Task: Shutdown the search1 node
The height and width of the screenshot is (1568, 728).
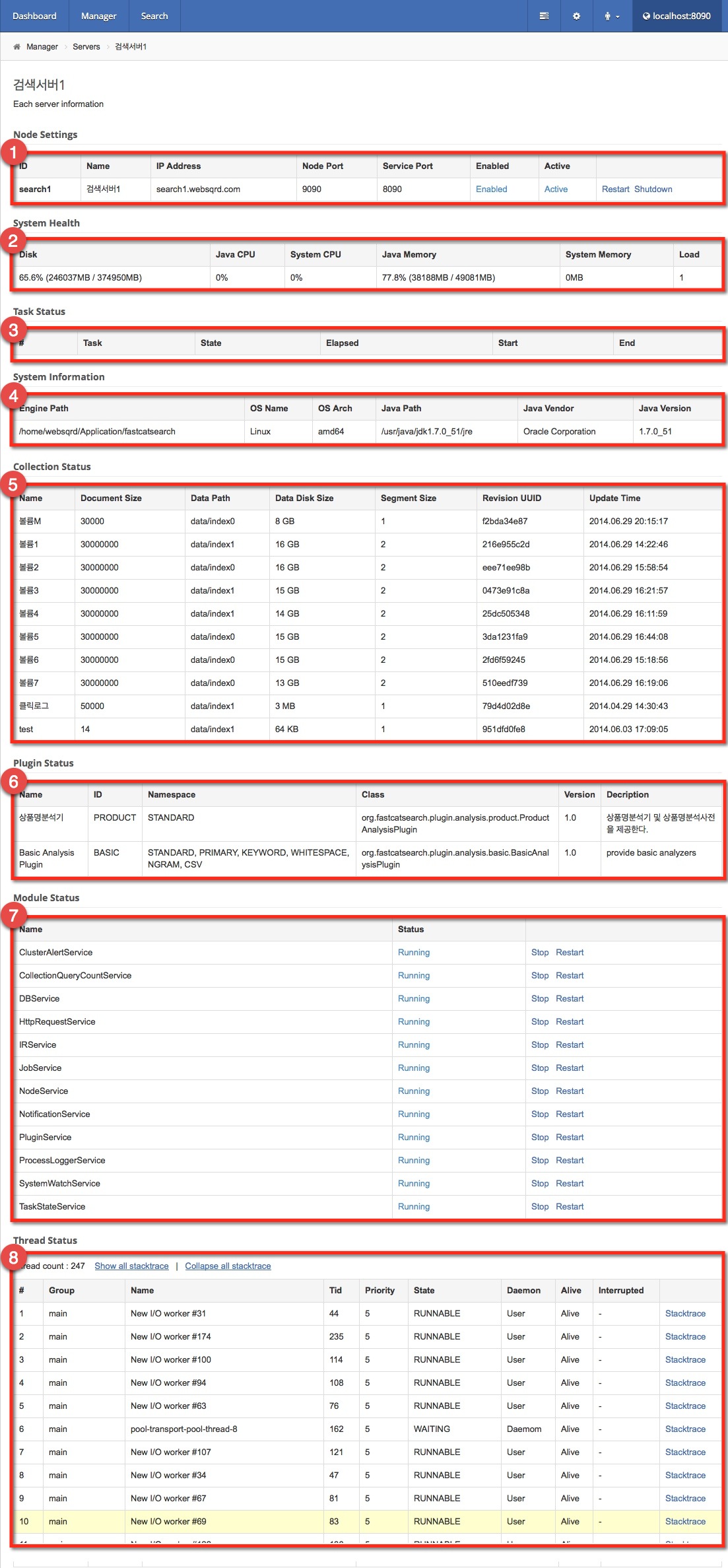Action: click(x=653, y=189)
